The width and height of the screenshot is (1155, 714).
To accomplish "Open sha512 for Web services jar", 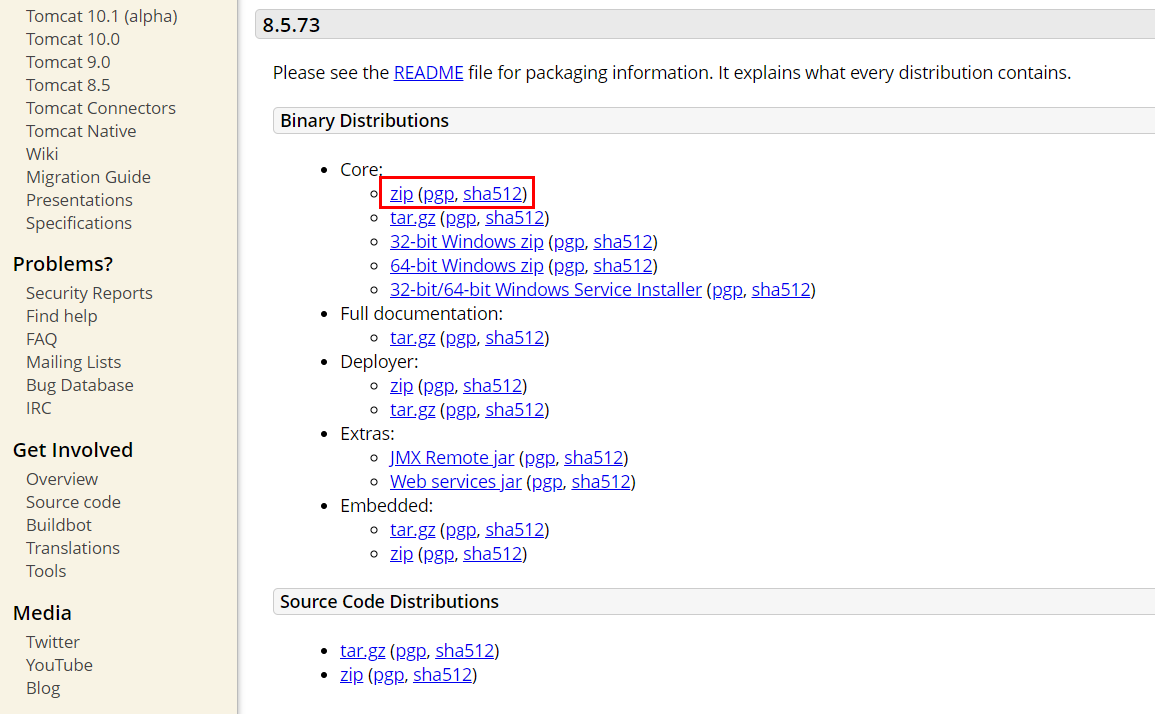I will pos(601,481).
